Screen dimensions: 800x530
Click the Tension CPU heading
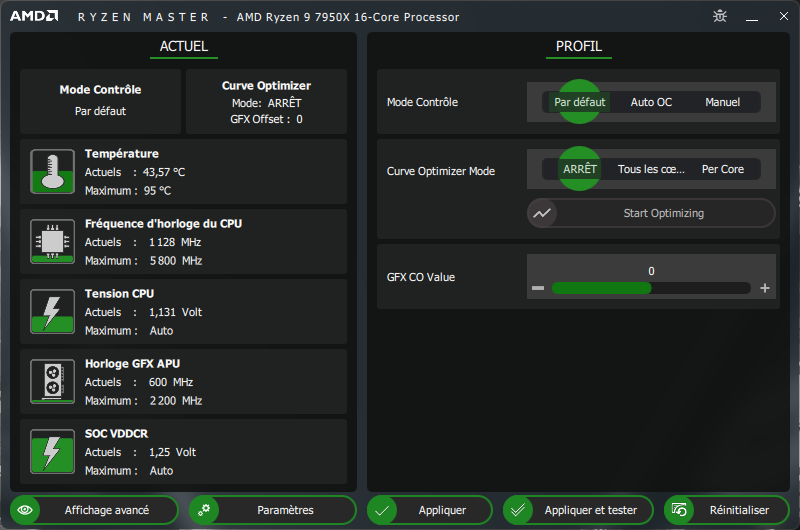coord(119,293)
